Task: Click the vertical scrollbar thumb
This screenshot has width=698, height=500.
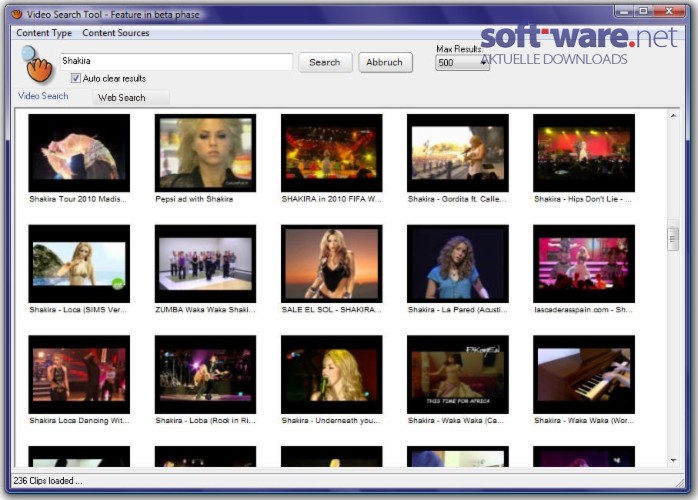Action: tap(673, 239)
